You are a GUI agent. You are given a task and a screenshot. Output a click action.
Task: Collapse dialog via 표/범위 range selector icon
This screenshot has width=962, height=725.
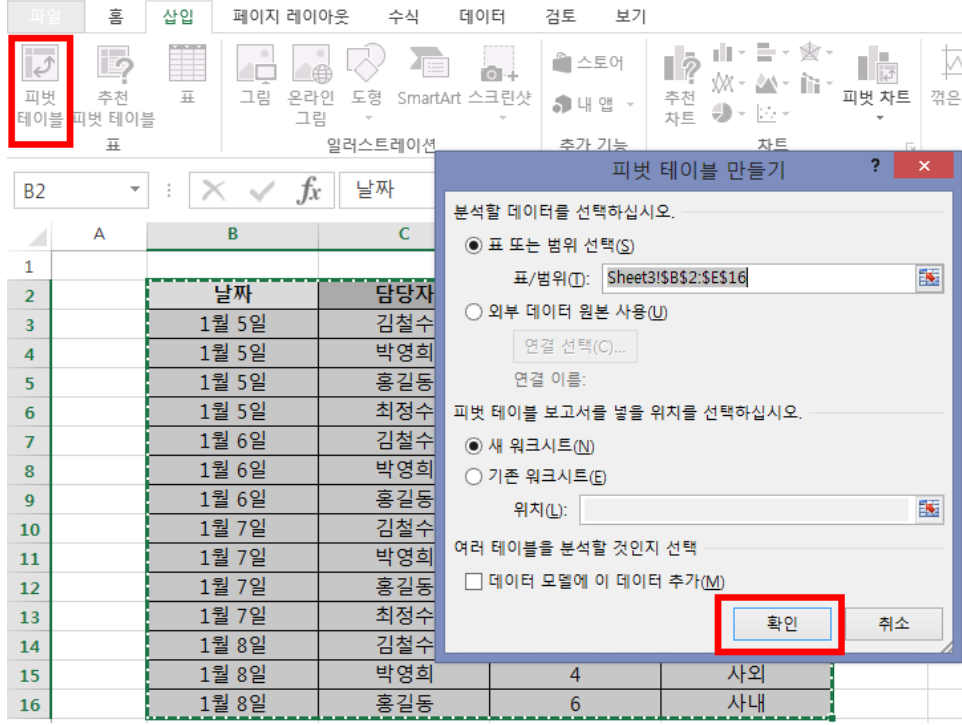tap(929, 278)
